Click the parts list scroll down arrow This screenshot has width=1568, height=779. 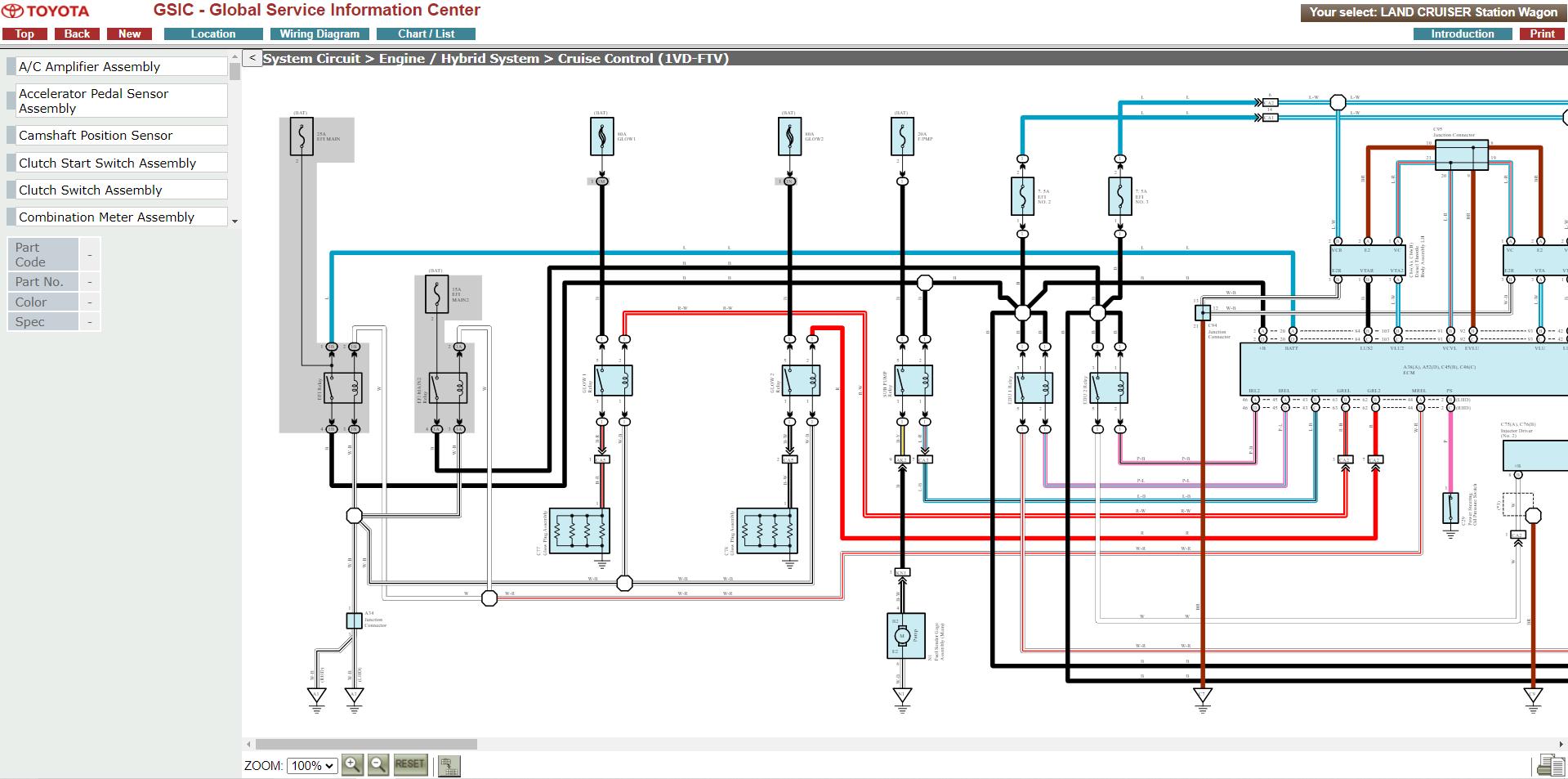(x=235, y=222)
